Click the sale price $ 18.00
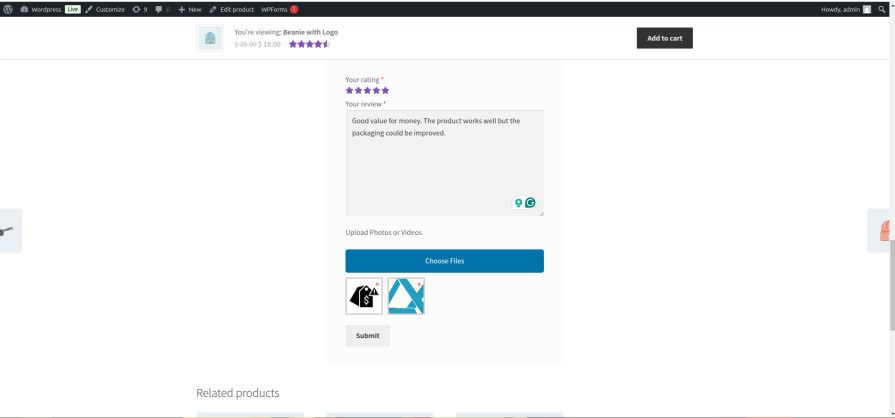895x418 pixels. click(x=269, y=45)
